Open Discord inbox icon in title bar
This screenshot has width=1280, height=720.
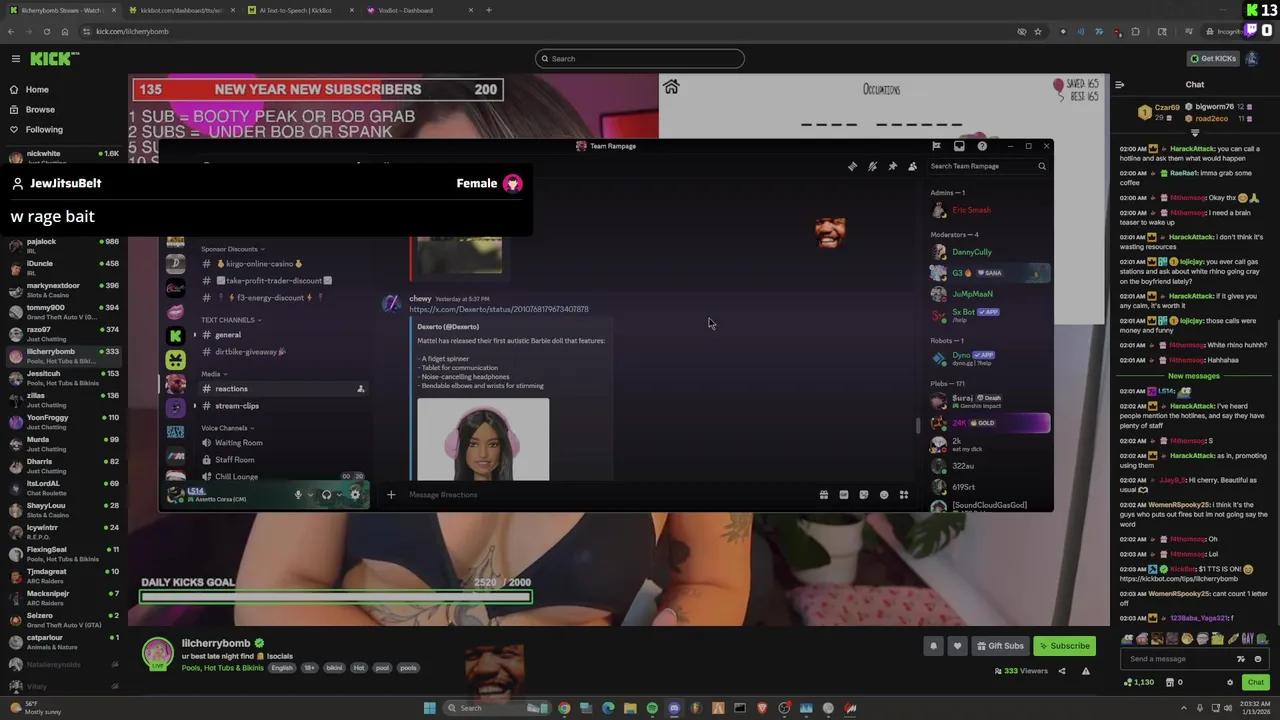pyautogui.click(x=959, y=146)
